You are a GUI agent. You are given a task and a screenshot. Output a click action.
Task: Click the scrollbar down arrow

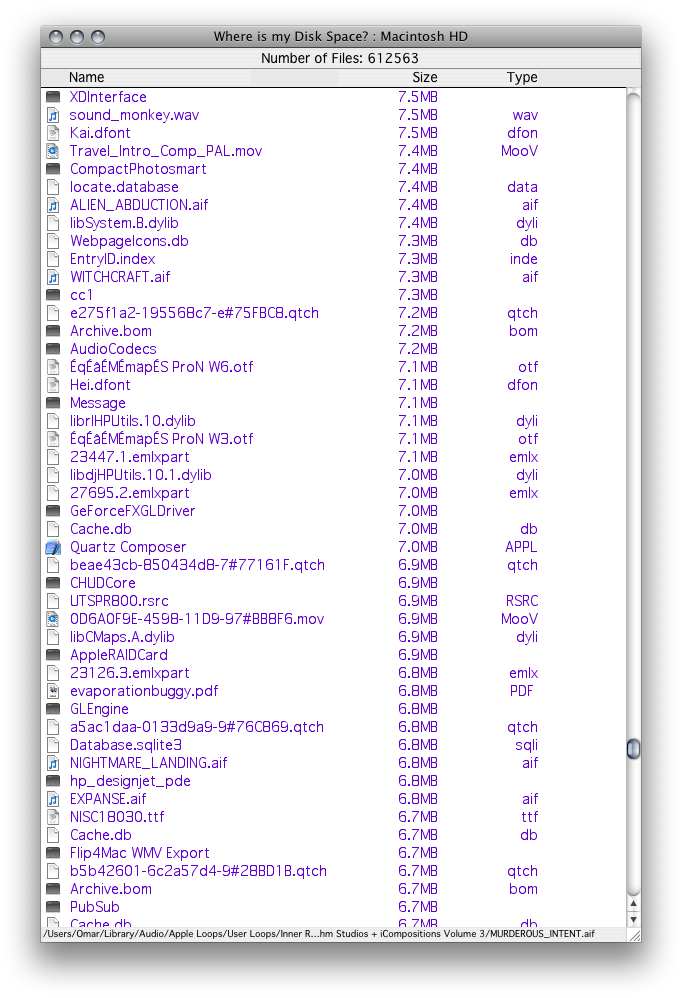click(634, 920)
